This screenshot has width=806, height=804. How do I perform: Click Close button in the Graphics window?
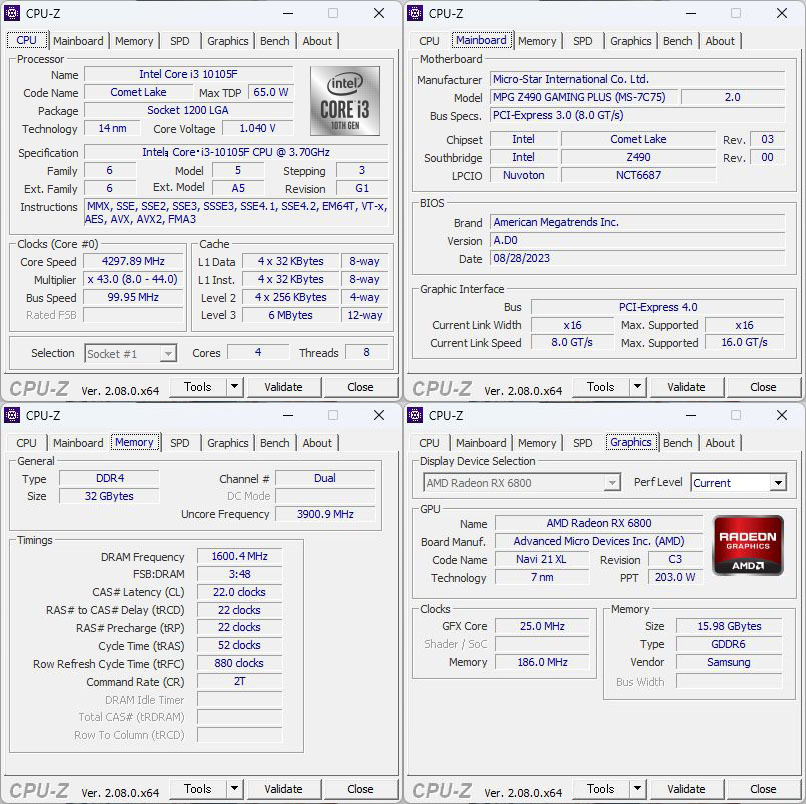pyautogui.click(x=763, y=789)
